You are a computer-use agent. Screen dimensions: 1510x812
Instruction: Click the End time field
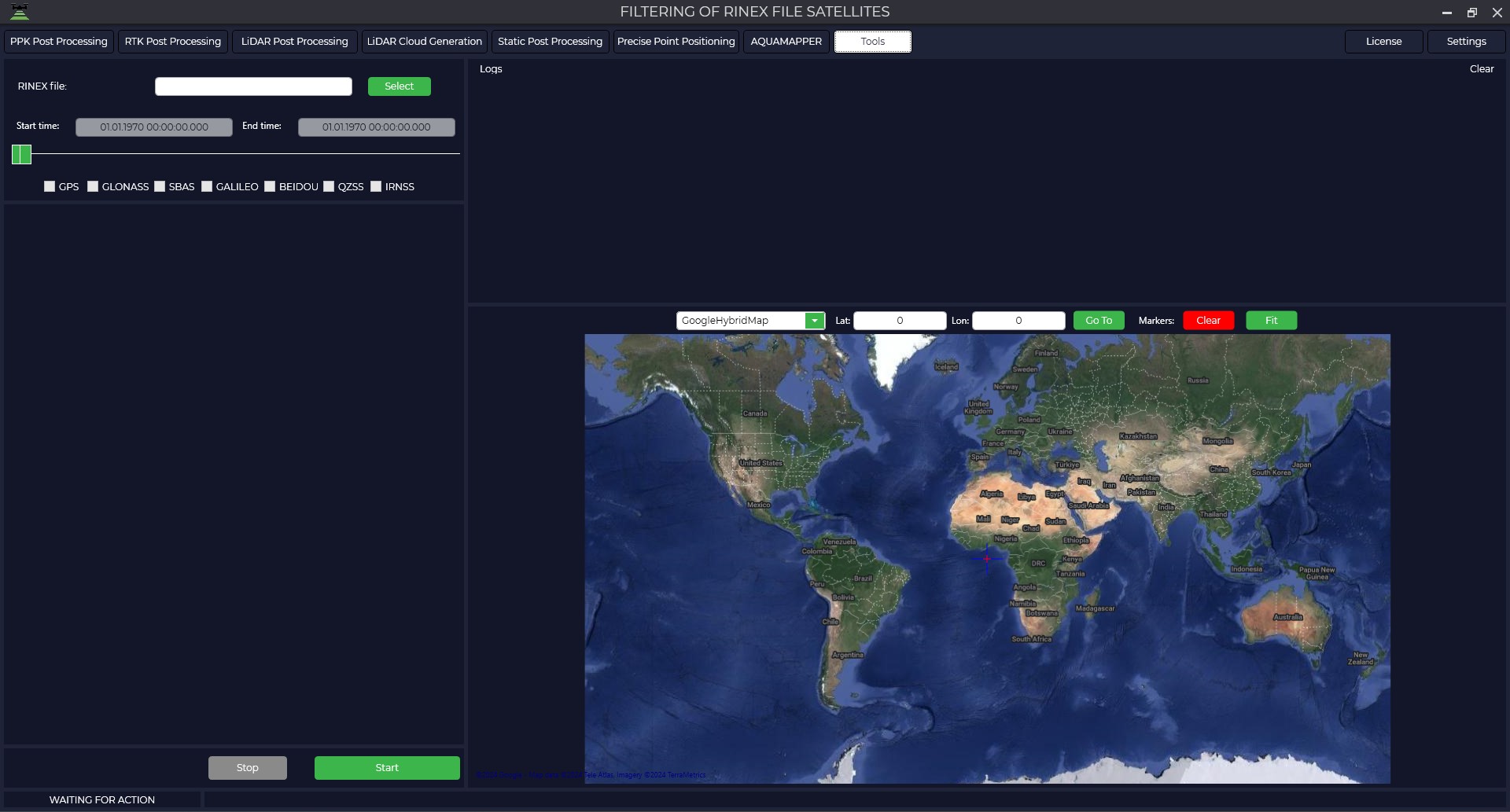377,127
